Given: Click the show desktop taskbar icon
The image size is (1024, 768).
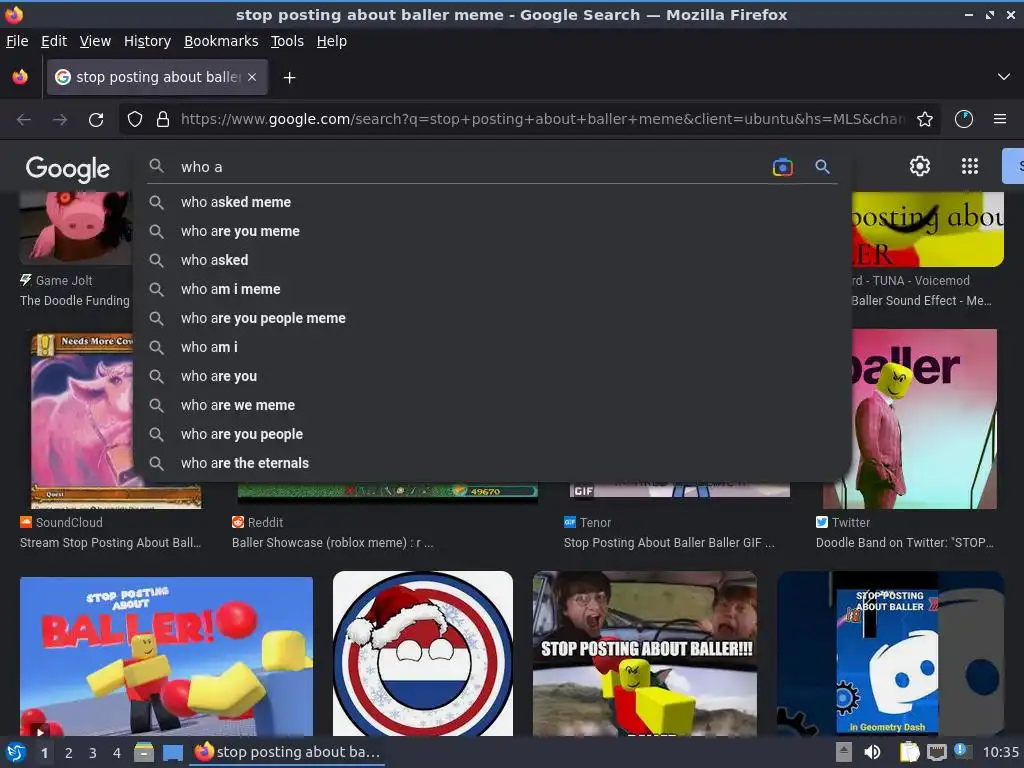Looking at the screenshot, I should 173,752.
